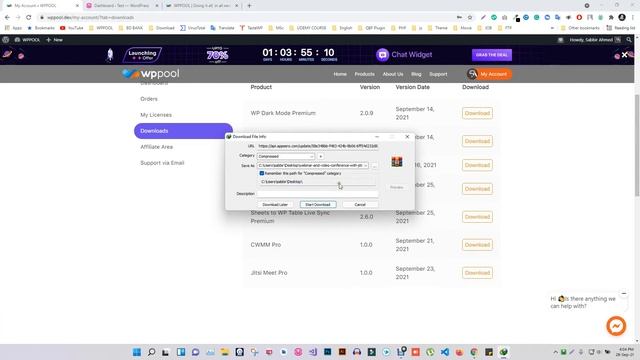Open the Chrome three-dot menu
The height and width of the screenshot is (360, 640).
(633, 18)
